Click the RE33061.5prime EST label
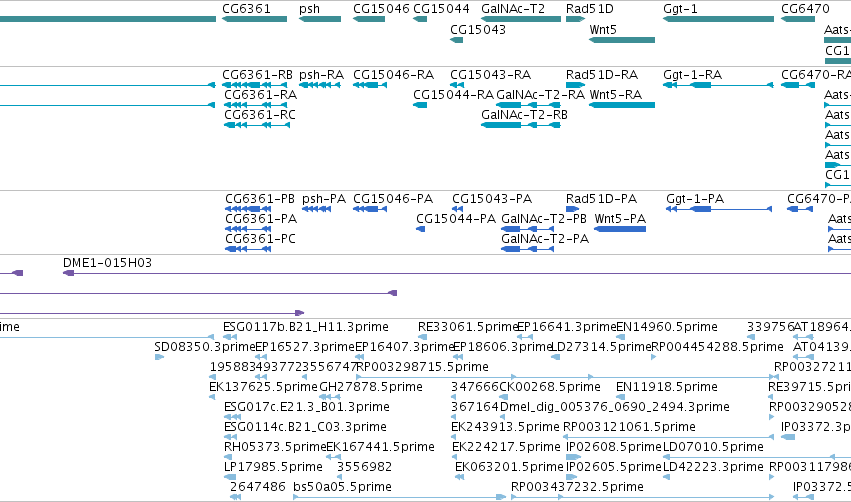 coord(467,327)
